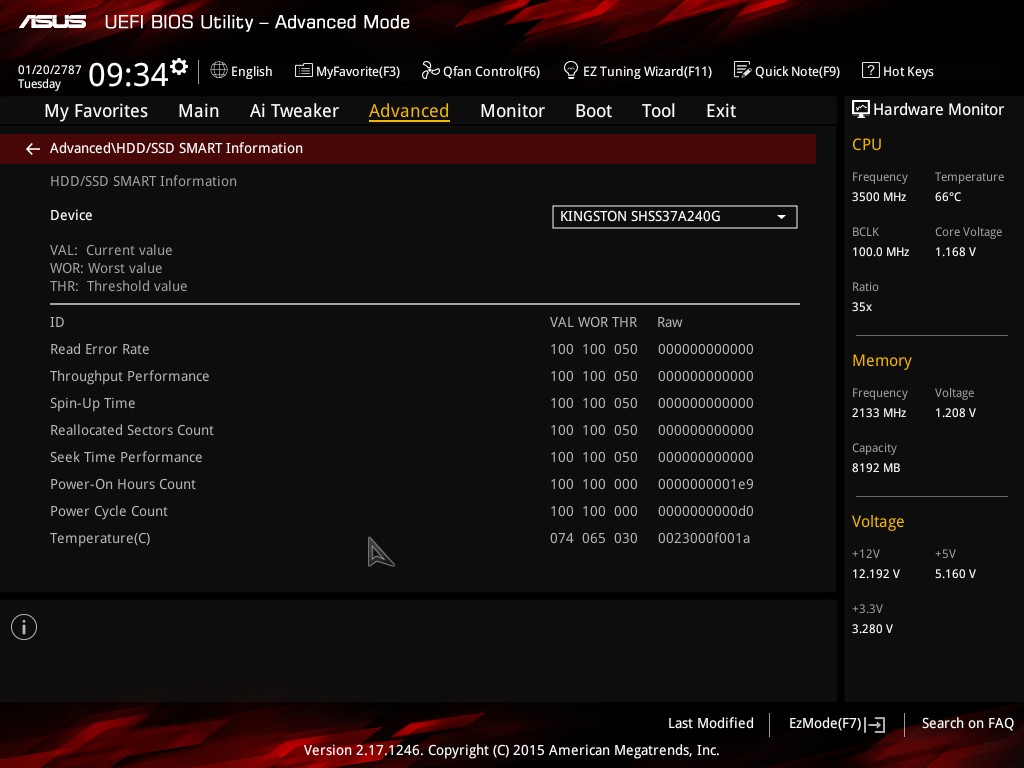Click the ASUS logo
The width and height of the screenshot is (1024, 768).
click(x=52, y=22)
